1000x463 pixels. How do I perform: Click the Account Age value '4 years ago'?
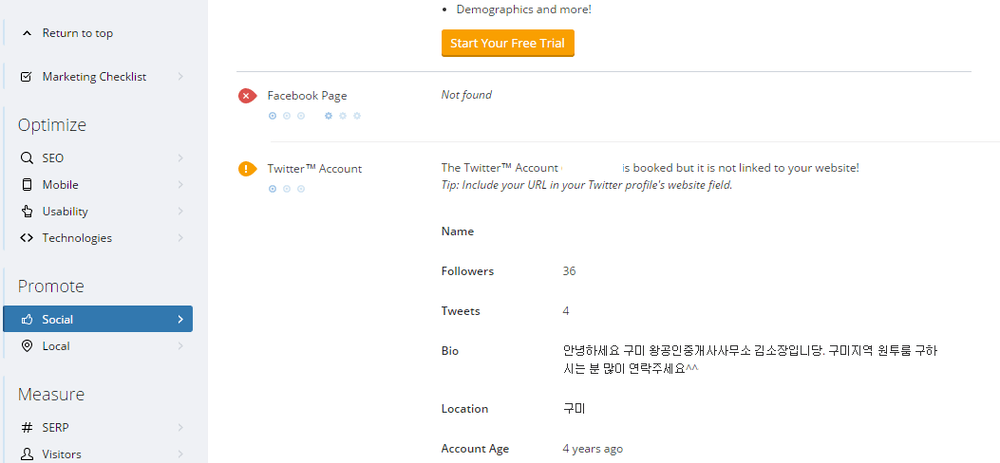pos(592,449)
